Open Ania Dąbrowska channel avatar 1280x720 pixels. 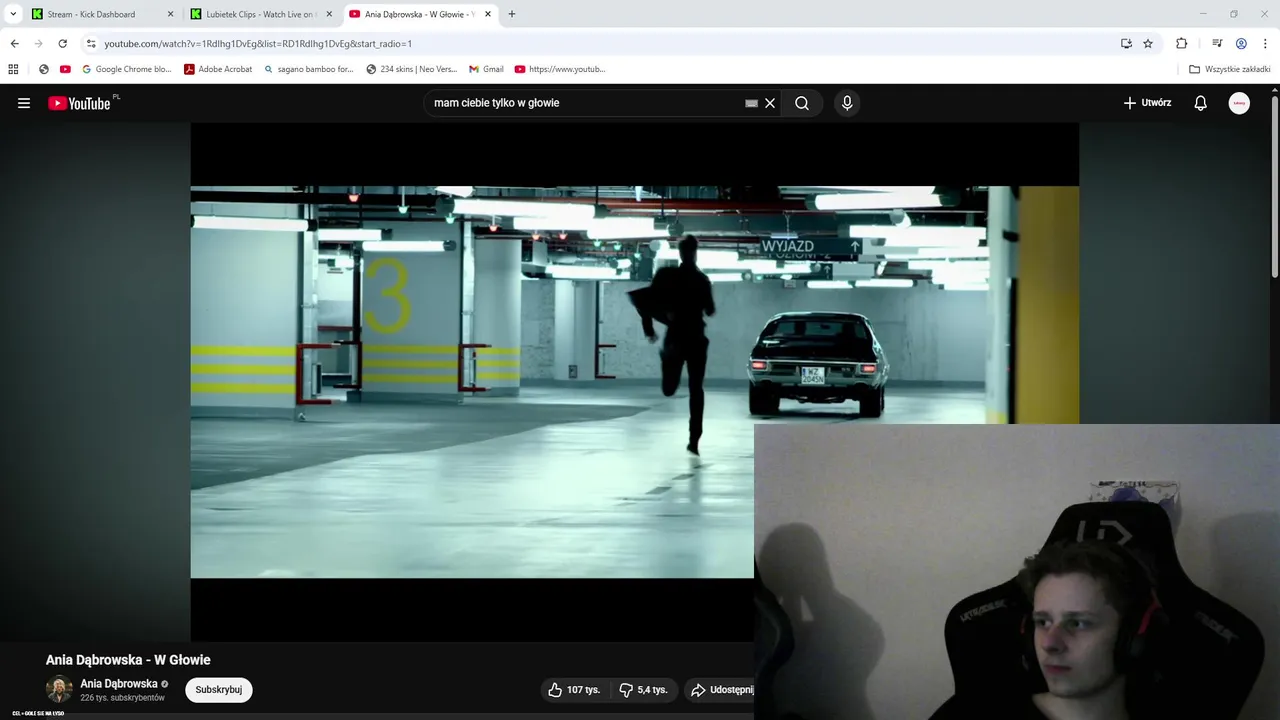tap(59, 690)
